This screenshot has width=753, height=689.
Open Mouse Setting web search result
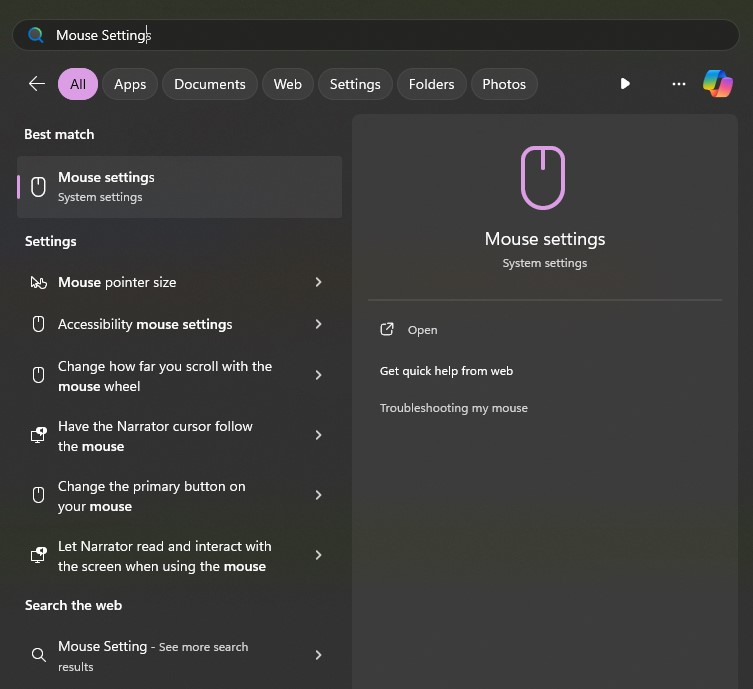click(180, 656)
